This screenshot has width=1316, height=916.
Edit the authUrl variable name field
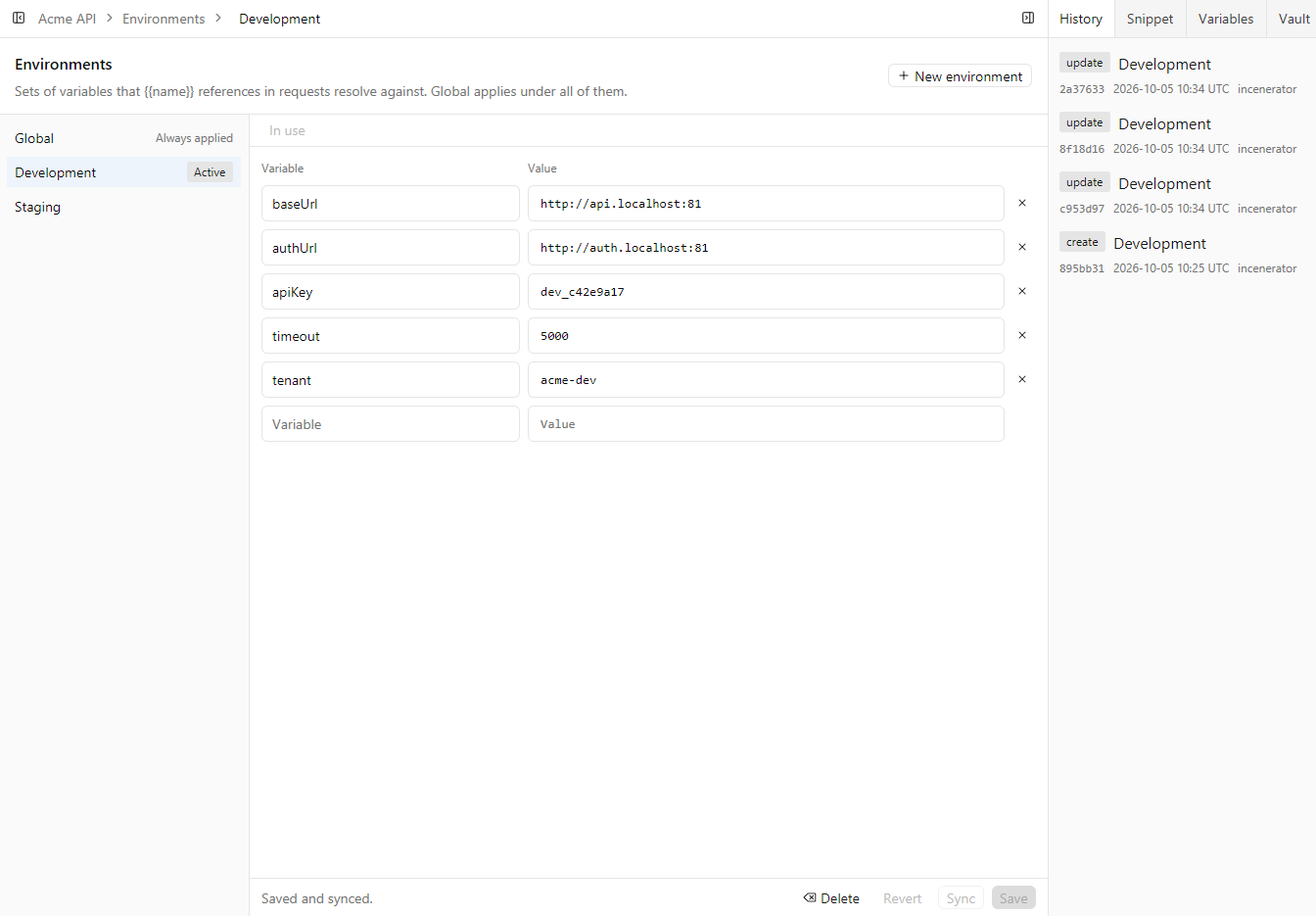[x=391, y=248]
